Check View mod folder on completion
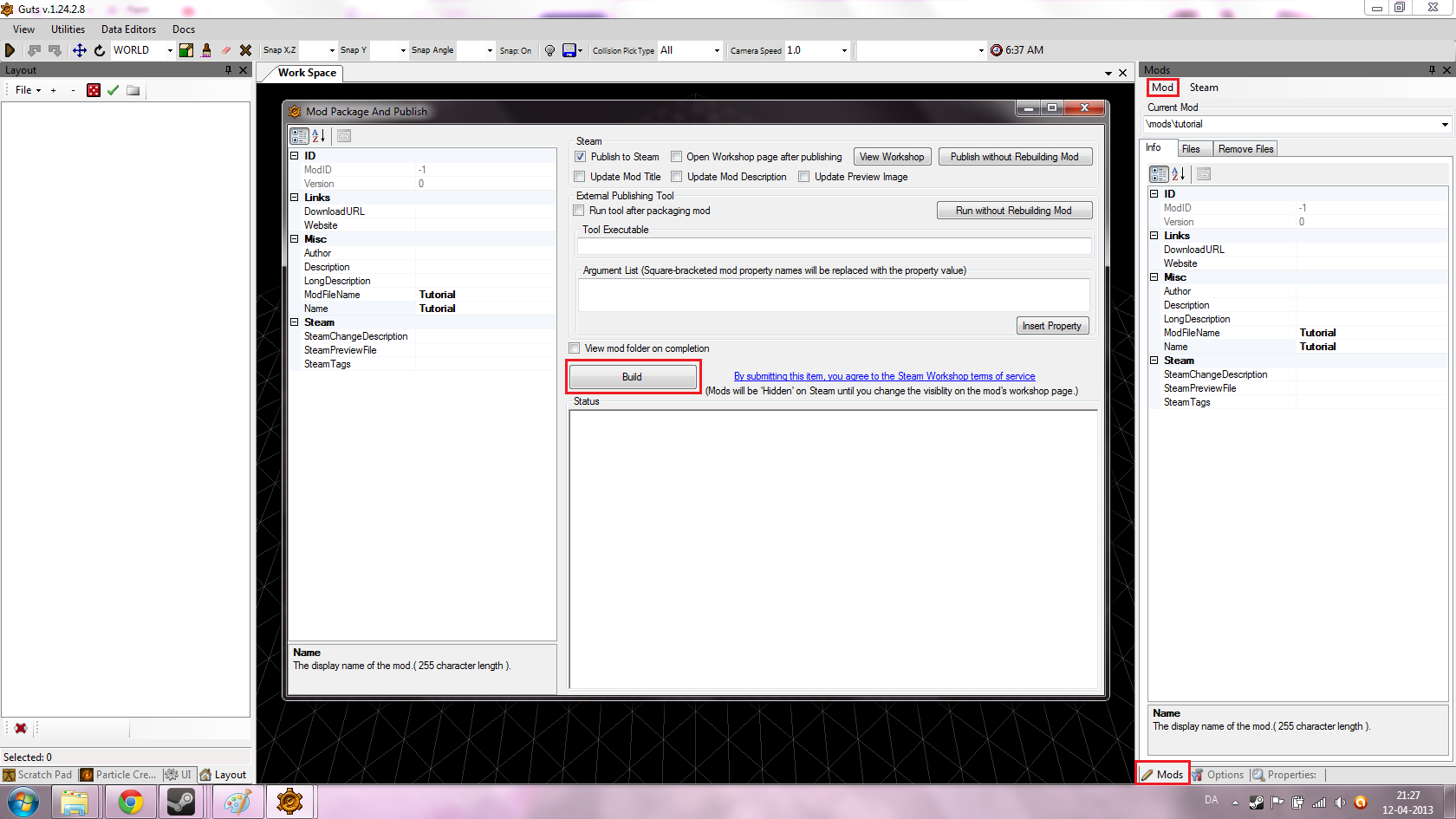This screenshot has height=819, width=1456. coord(574,348)
